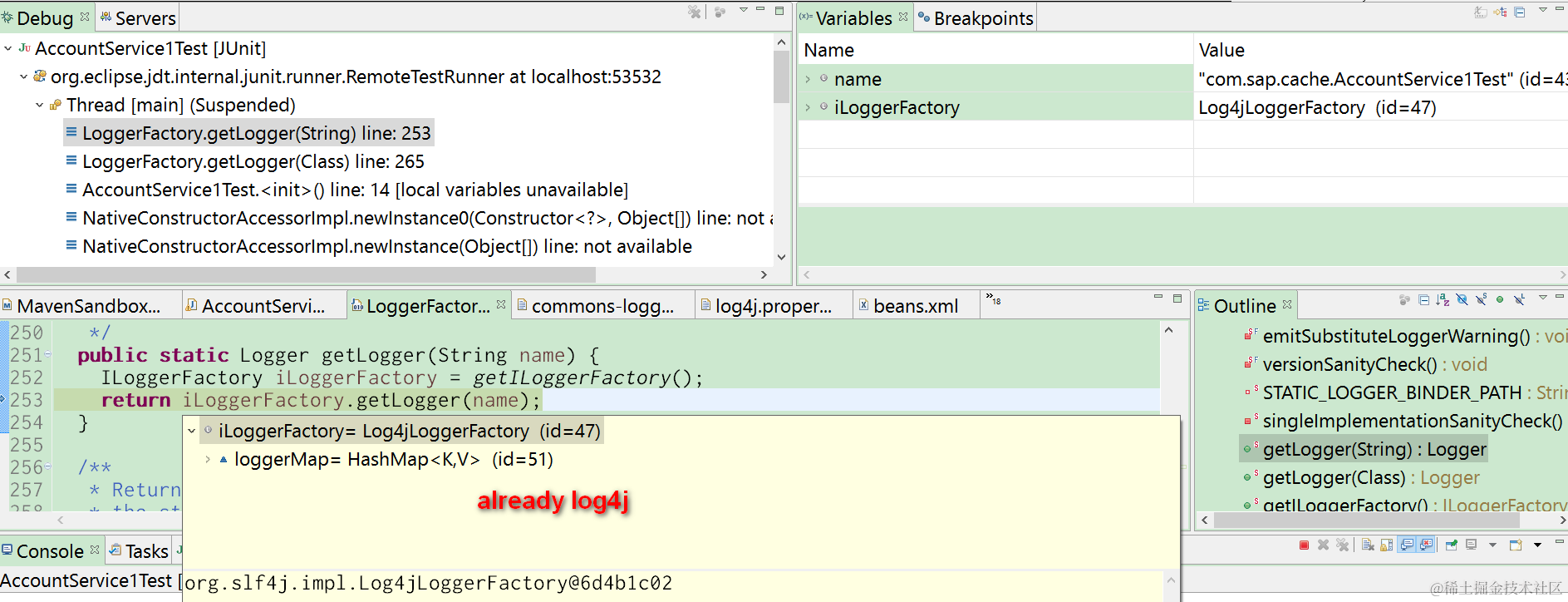
Task: Select getLogger(Class) : Logger in Outline
Action: 1361,477
